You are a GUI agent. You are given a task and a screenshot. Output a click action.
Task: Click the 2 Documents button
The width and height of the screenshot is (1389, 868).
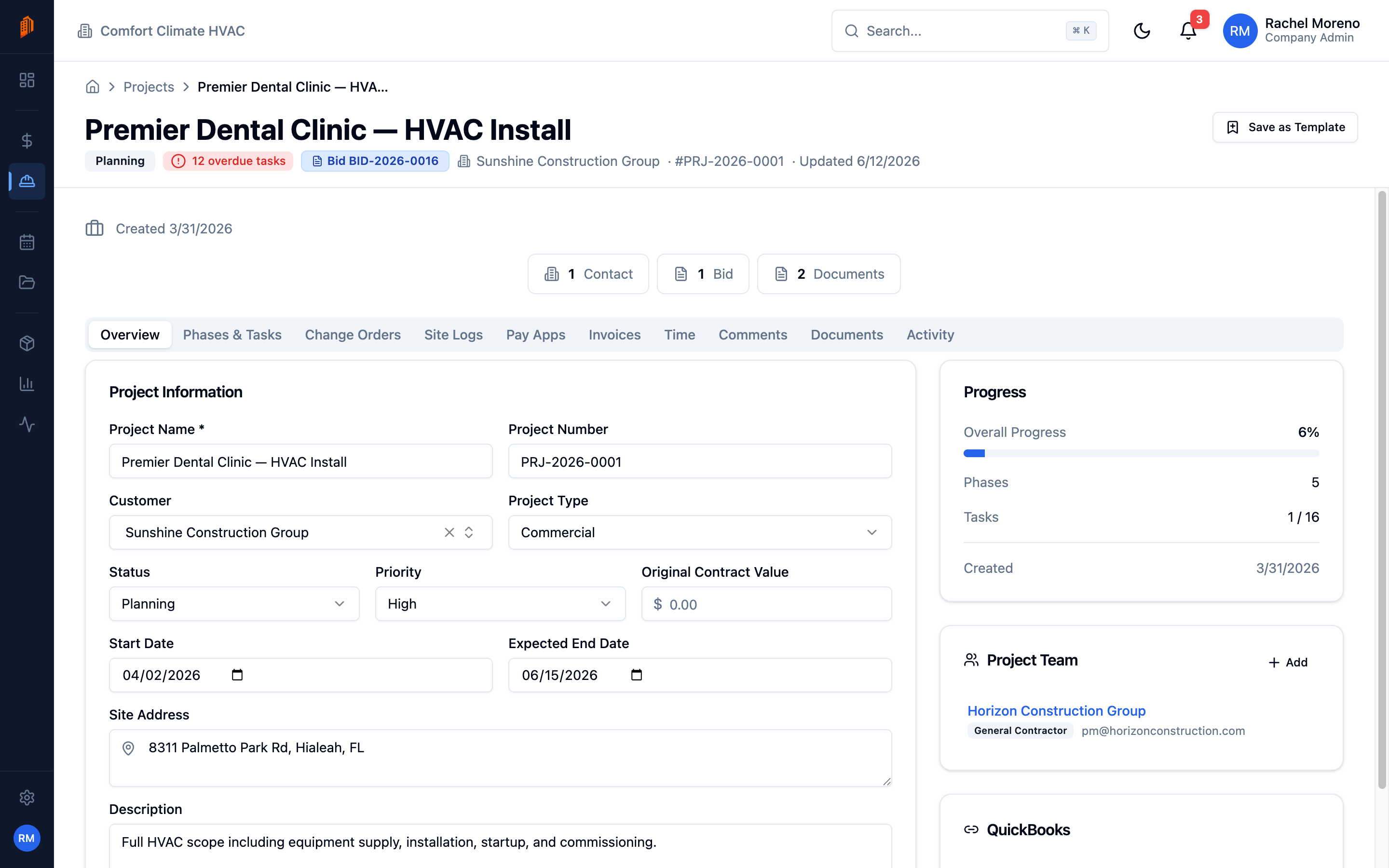coord(829,274)
